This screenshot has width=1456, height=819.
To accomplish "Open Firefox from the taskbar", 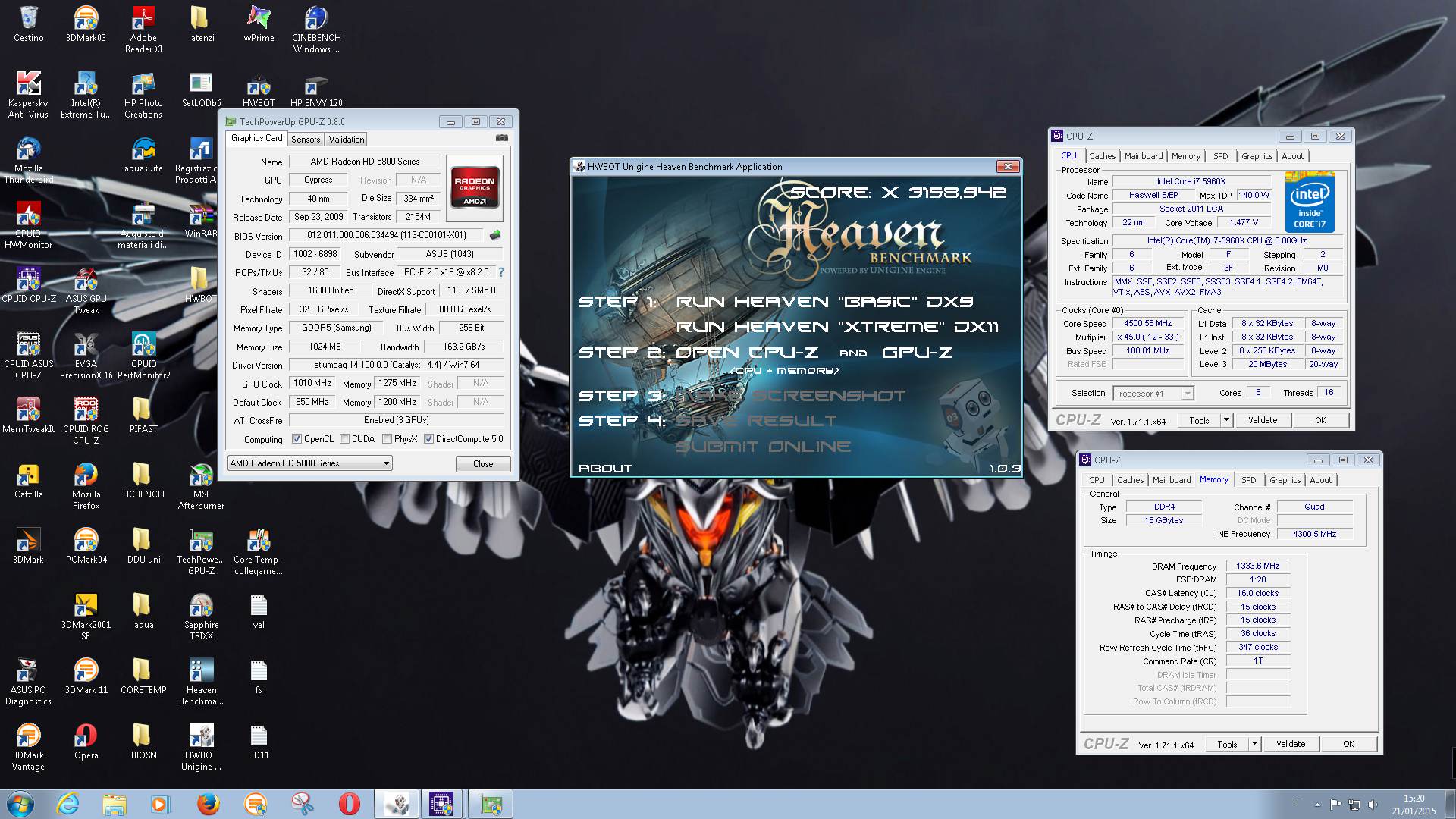I will tap(208, 804).
